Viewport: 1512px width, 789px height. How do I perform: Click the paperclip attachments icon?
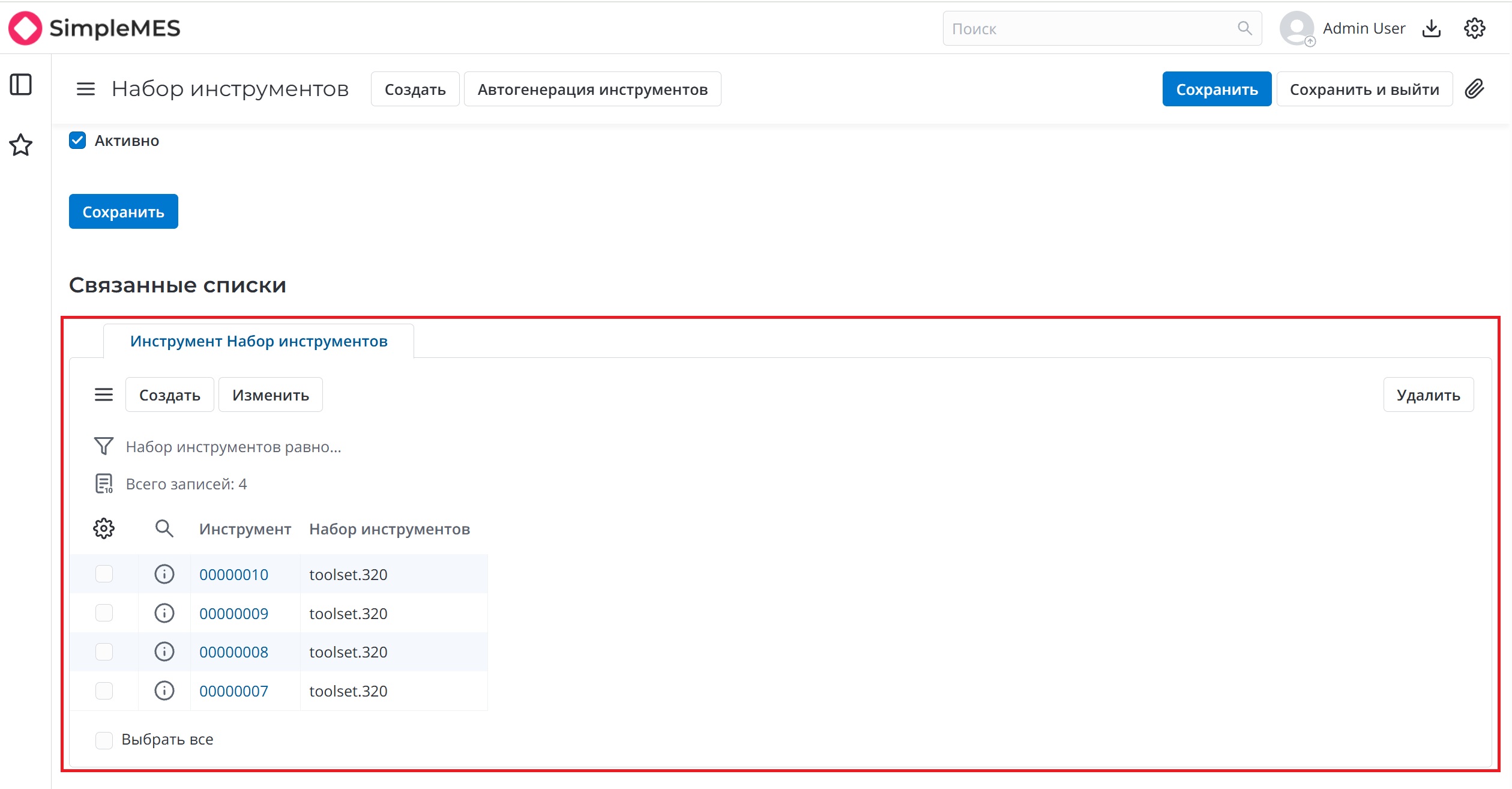(1474, 89)
